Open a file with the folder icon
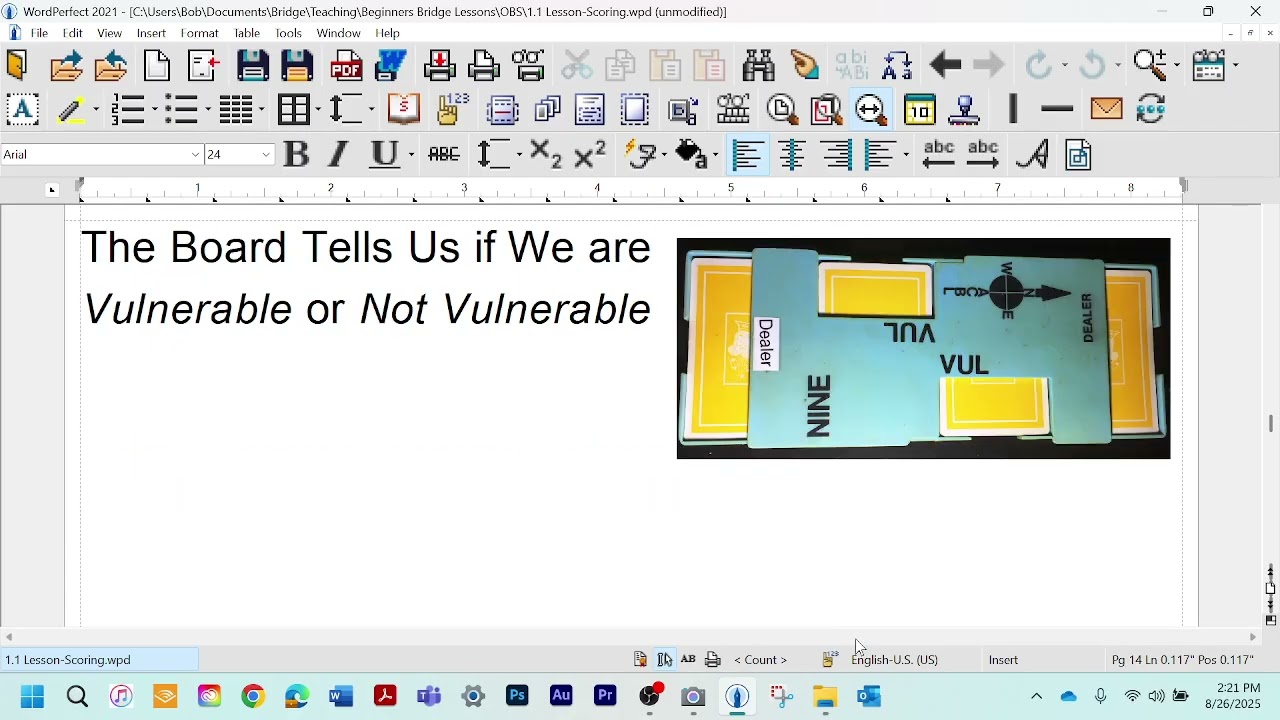The height and width of the screenshot is (720, 1280). tap(66, 66)
